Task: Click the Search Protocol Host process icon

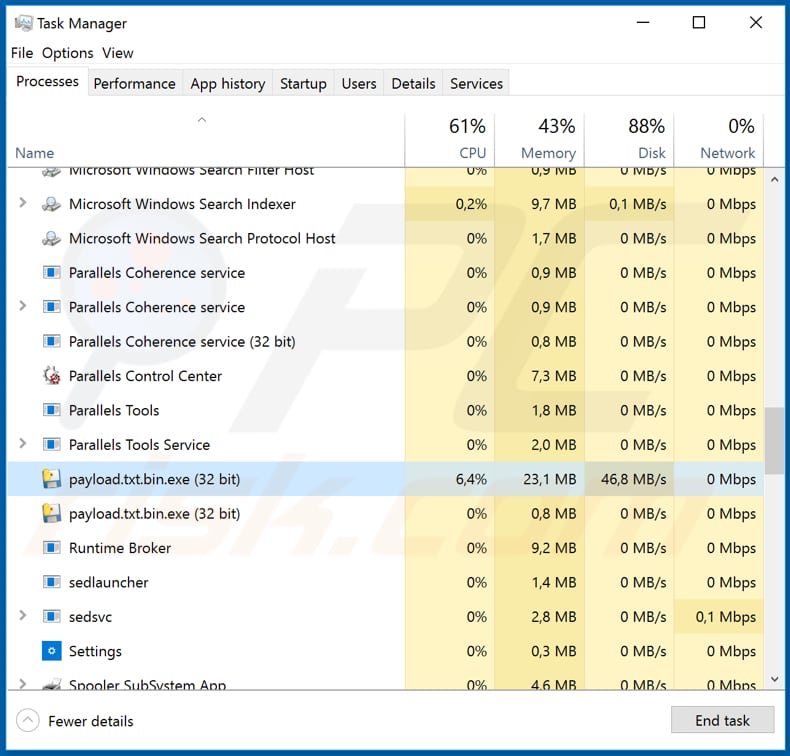Action: point(51,238)
